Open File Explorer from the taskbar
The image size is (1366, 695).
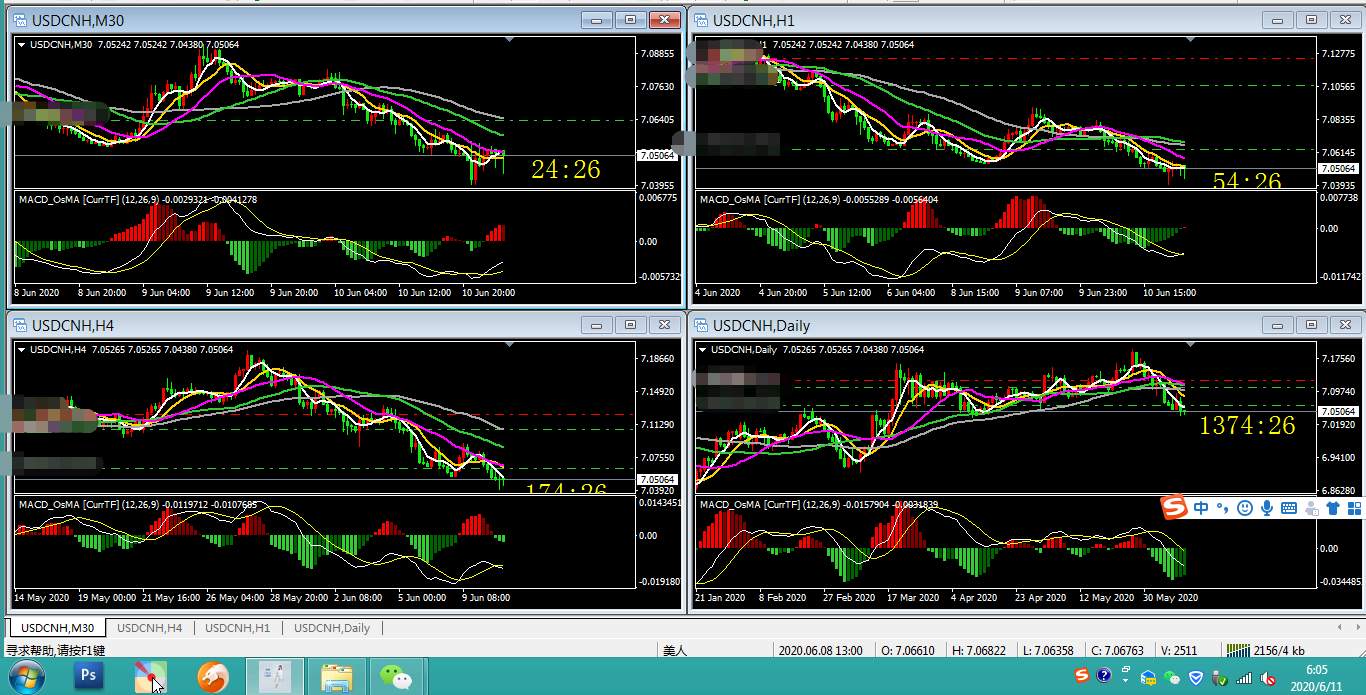click(336, 677)
